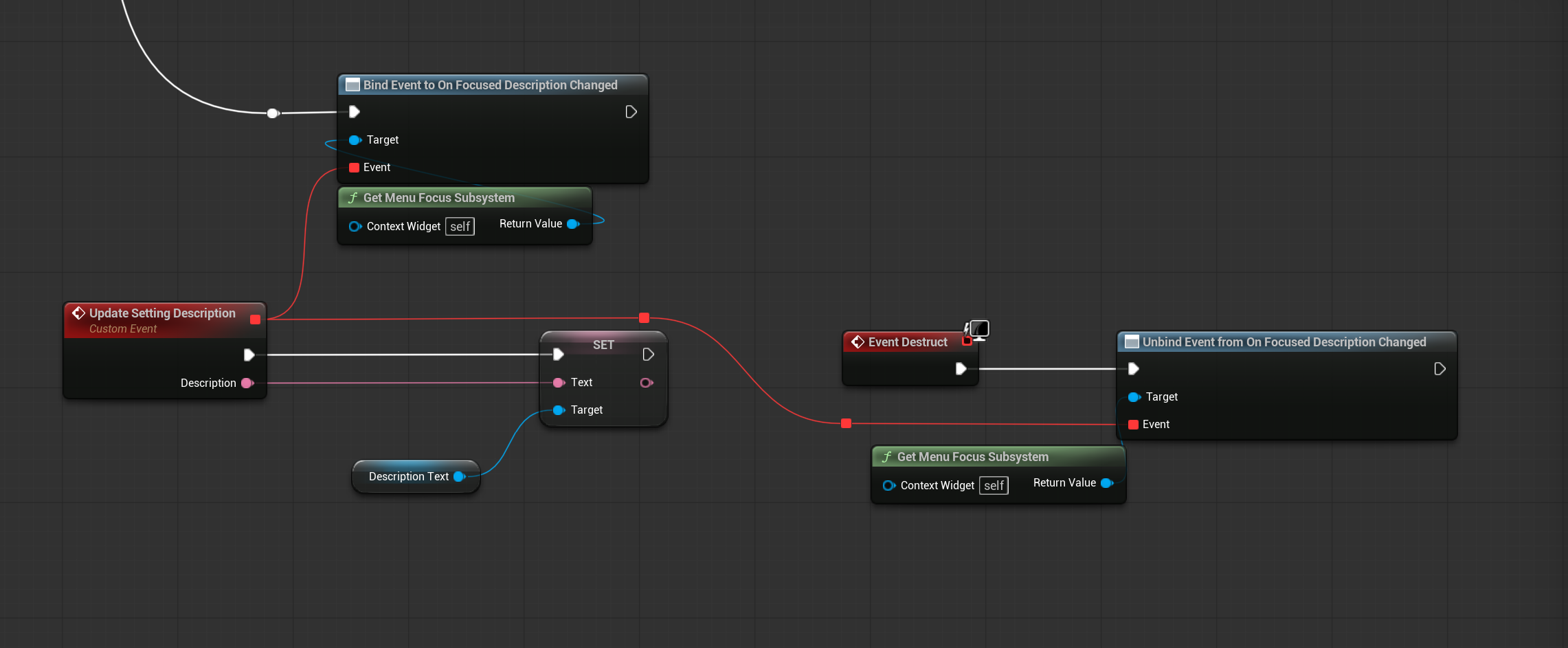
Task: Click the white reroute node on execution wire
Action: pyautogui.click(x=273, y=113)
